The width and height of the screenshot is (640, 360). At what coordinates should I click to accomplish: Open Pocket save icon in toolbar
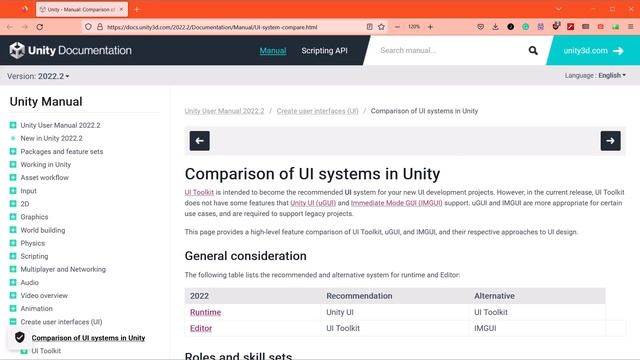click(x=480, y=27)
